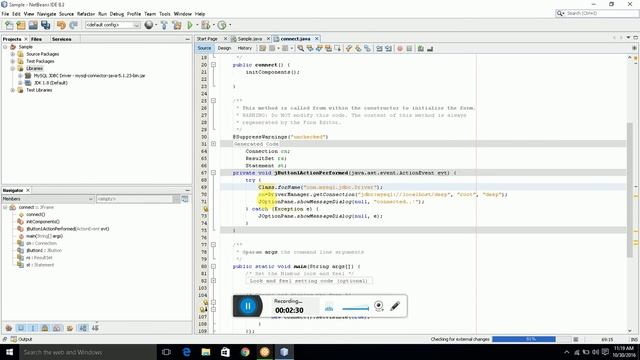Switch to the Sample.java editor tab
Image resolution: width=640 pixels, height=360 pixels.
point(249,39)
